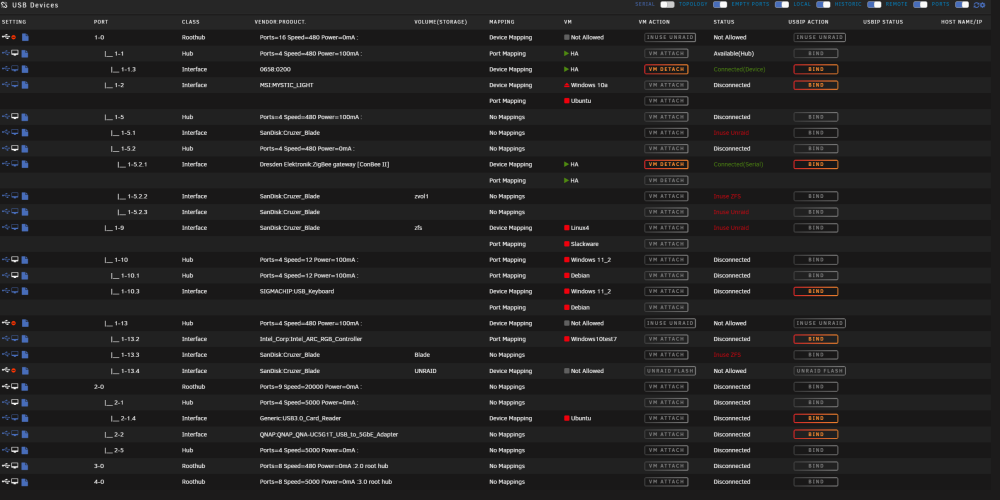Click Bind for SIGMACHIP USB_Keyboard
This screenshot has width=1000, height=500.
[x=816, y=291]
